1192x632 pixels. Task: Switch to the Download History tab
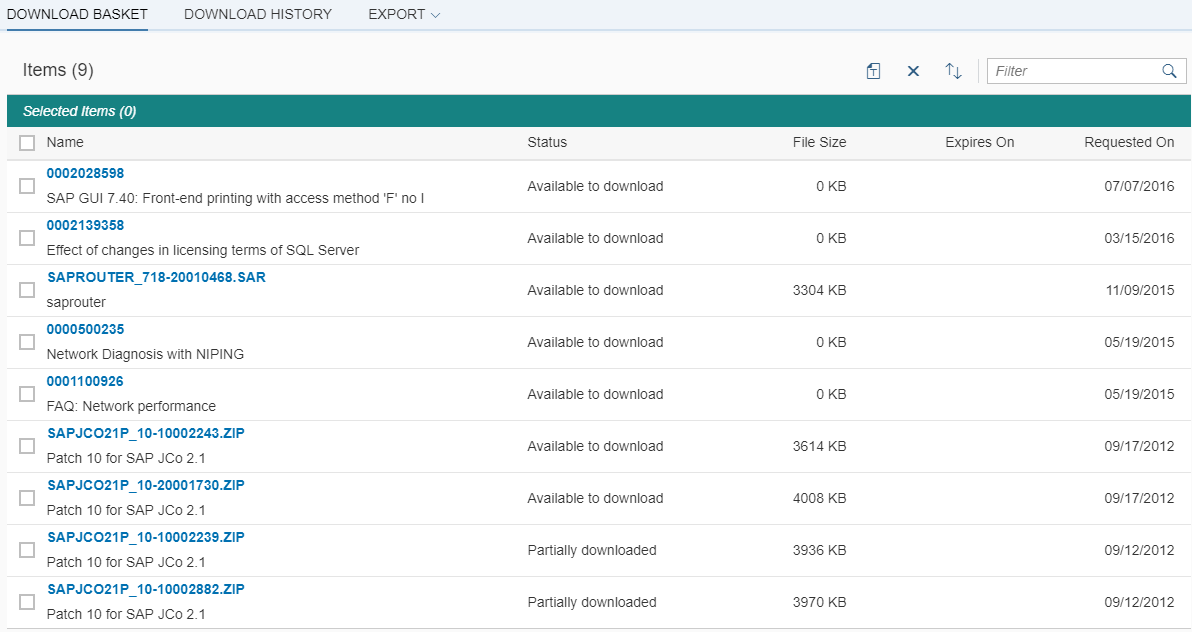(258, 15)
